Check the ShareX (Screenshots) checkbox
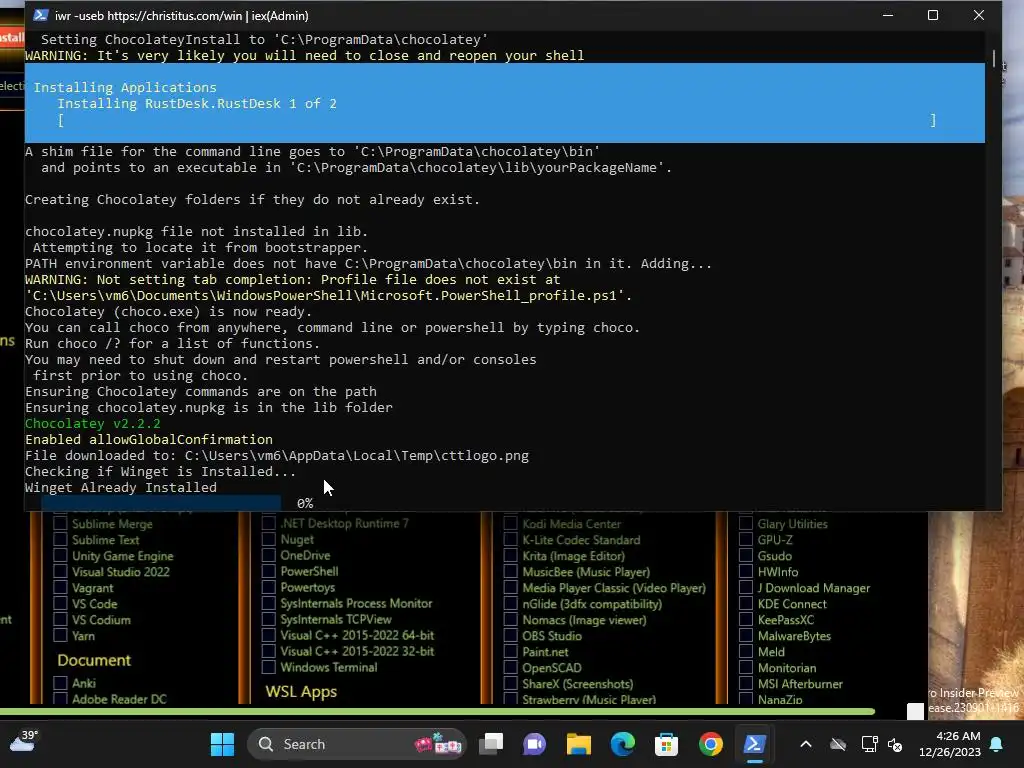 coord(511,684)
